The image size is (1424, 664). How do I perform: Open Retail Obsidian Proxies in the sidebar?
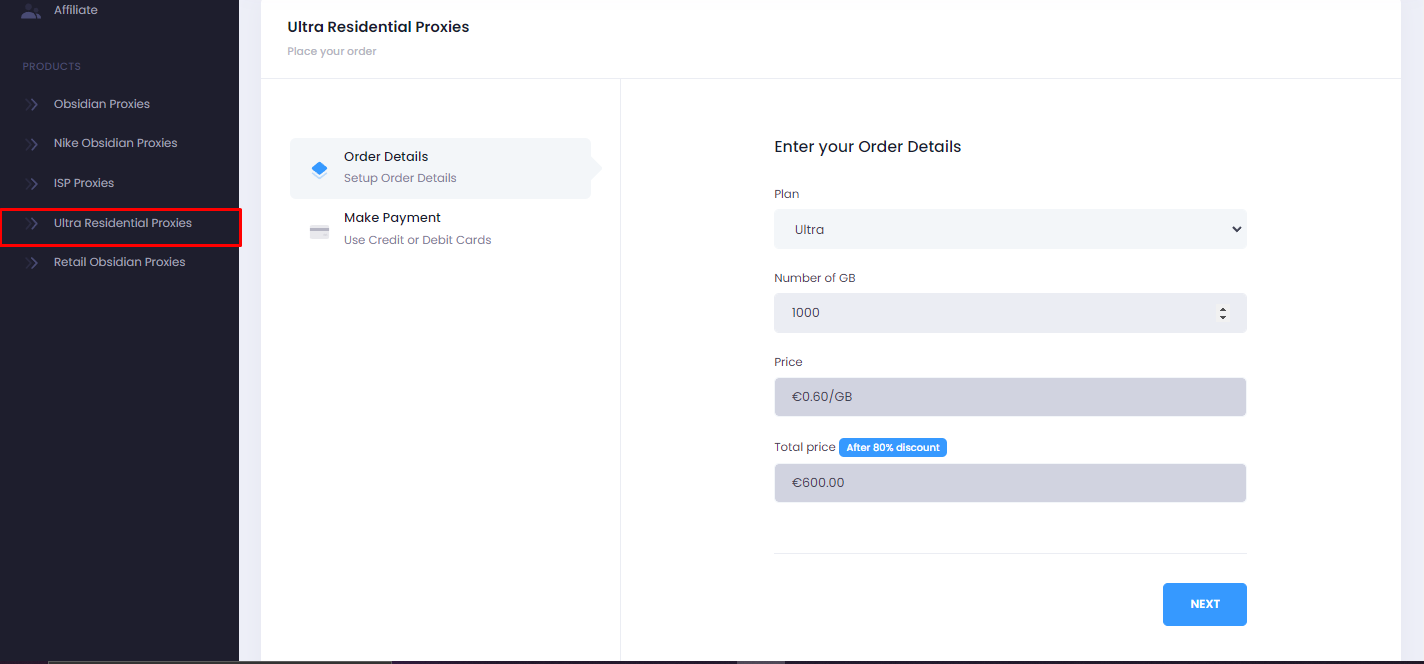click(120, 262)
